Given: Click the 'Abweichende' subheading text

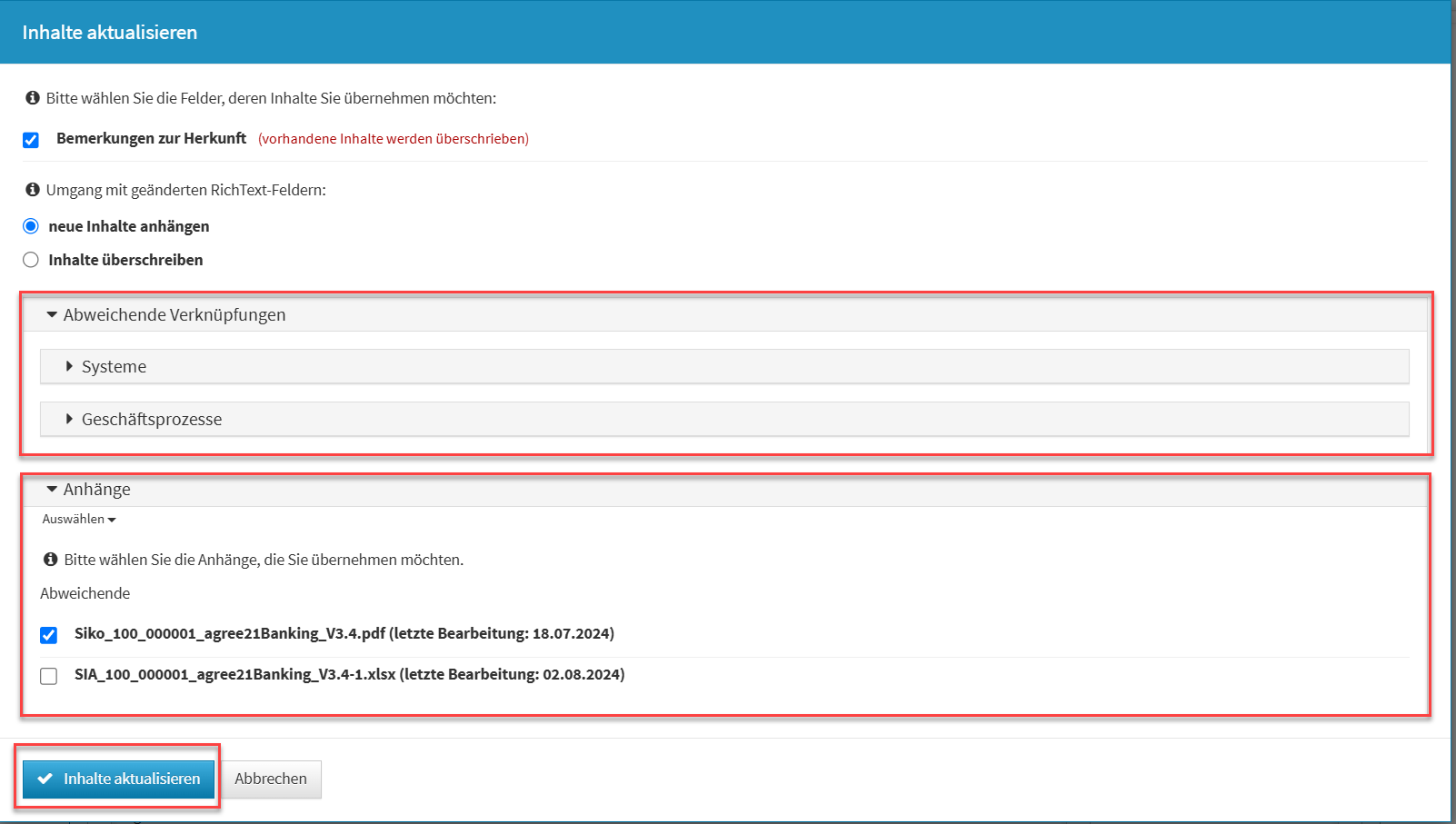Looking at the screenshot, I should click(x=85, y=593).
